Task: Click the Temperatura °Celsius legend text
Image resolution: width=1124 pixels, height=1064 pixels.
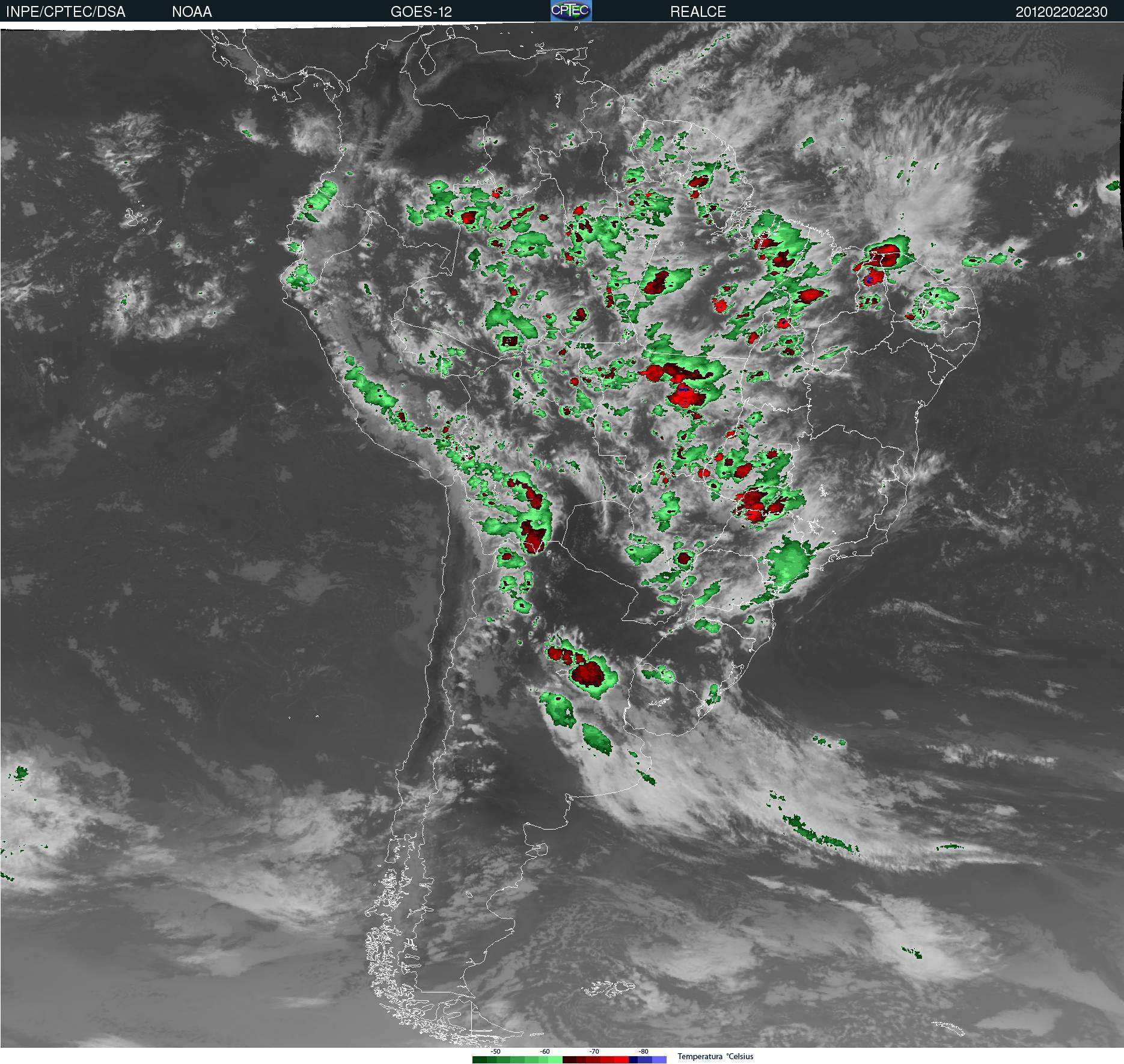Action: pyautogui.click(x=715, y=1056)
